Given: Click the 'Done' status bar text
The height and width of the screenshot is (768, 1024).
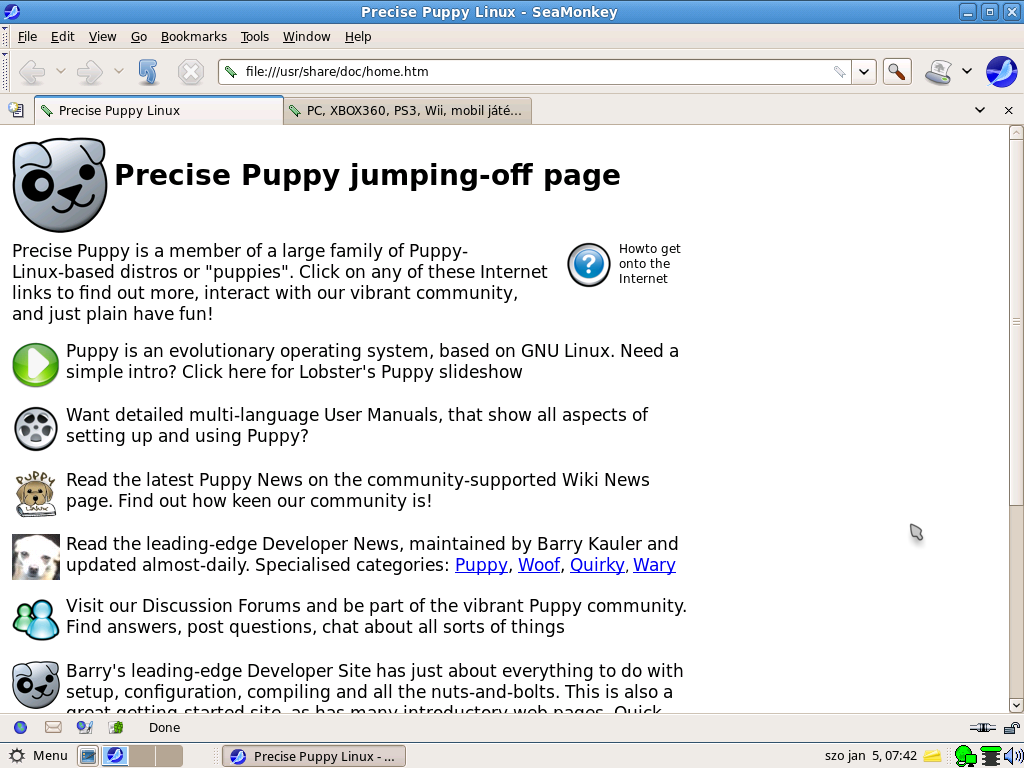Looking at the screenshot, I should (x=164, y=728).
